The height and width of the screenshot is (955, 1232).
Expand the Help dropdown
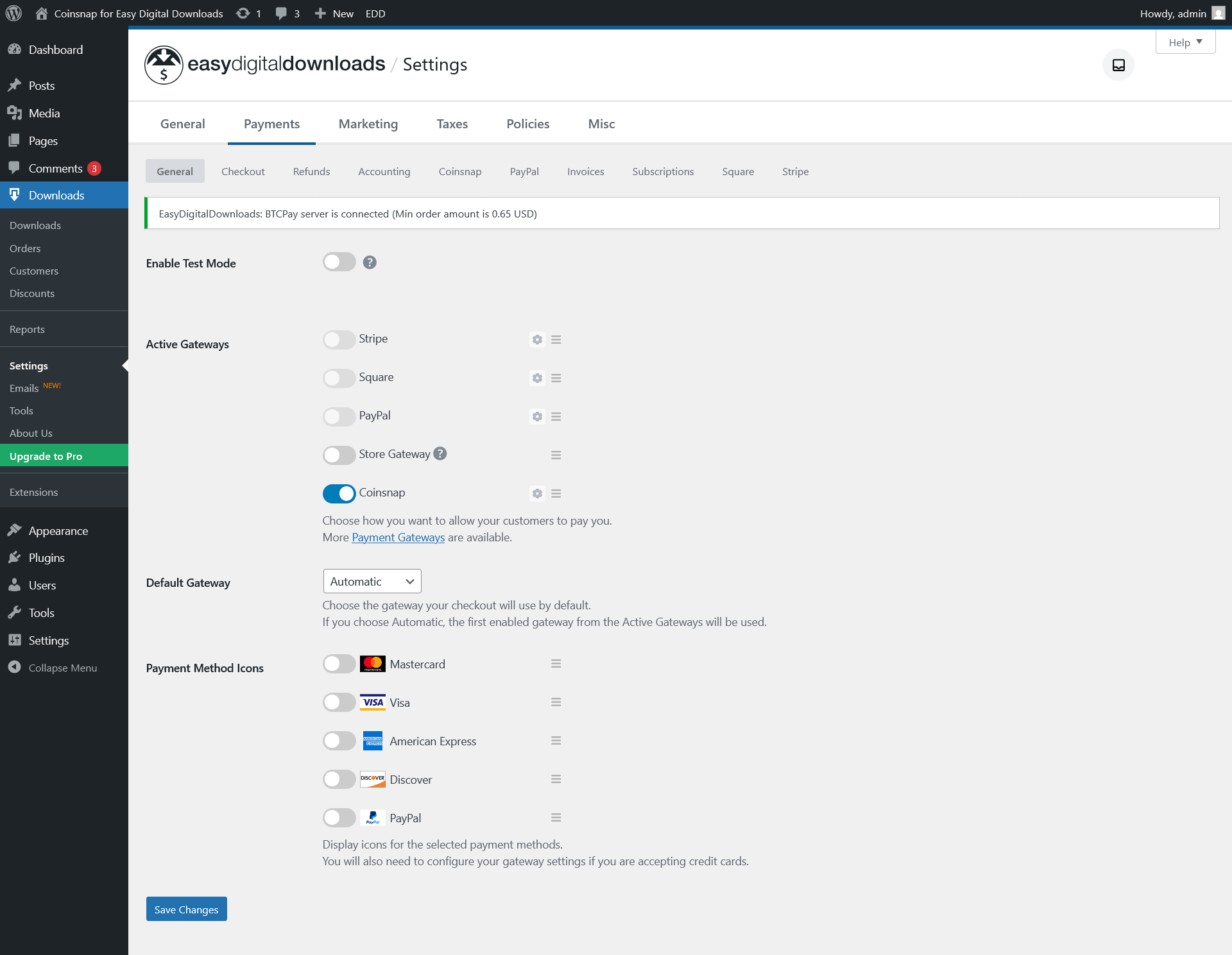tap(1185, 42)
